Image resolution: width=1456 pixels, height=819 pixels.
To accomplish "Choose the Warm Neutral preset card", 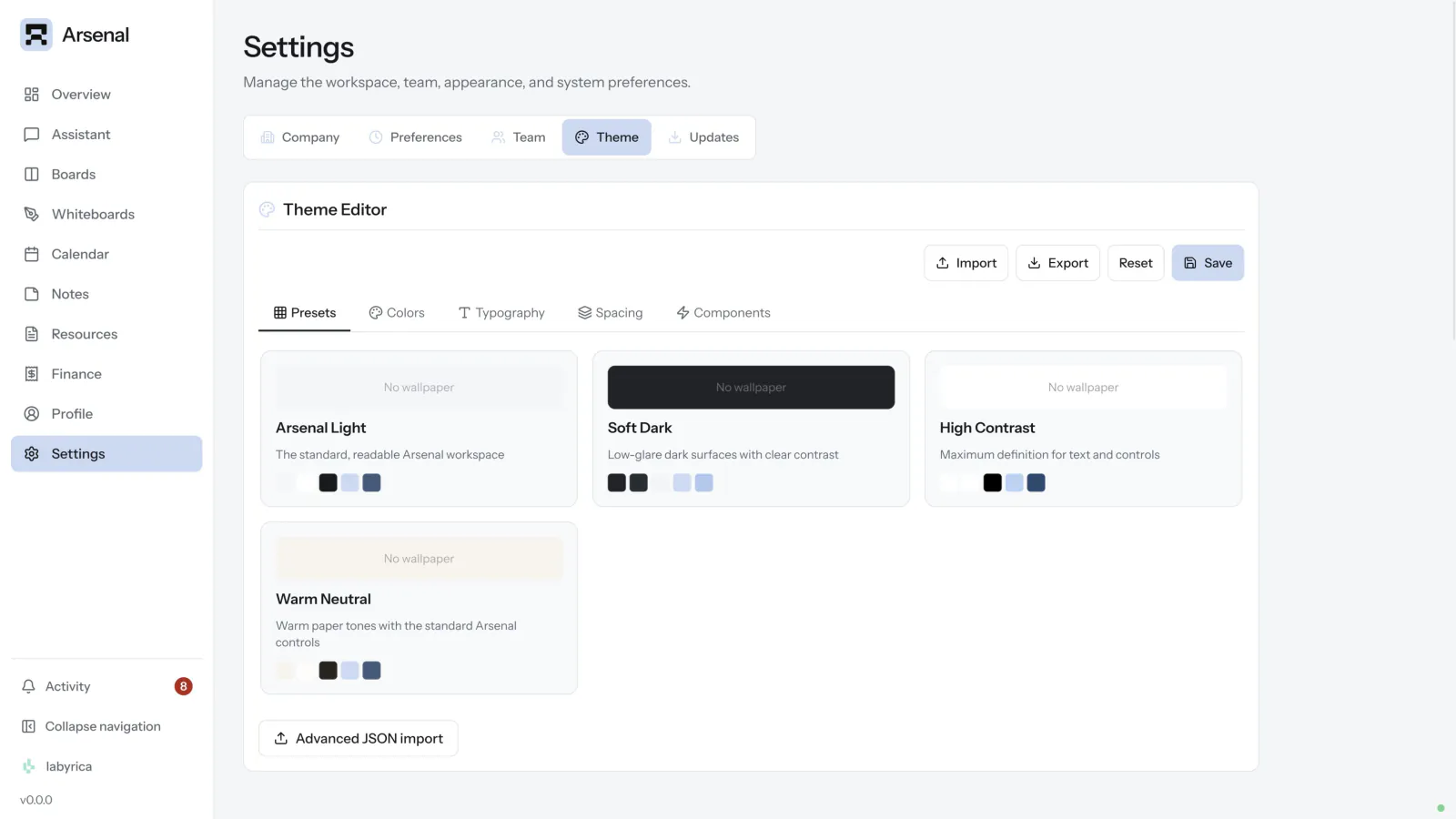I will 419,608.
